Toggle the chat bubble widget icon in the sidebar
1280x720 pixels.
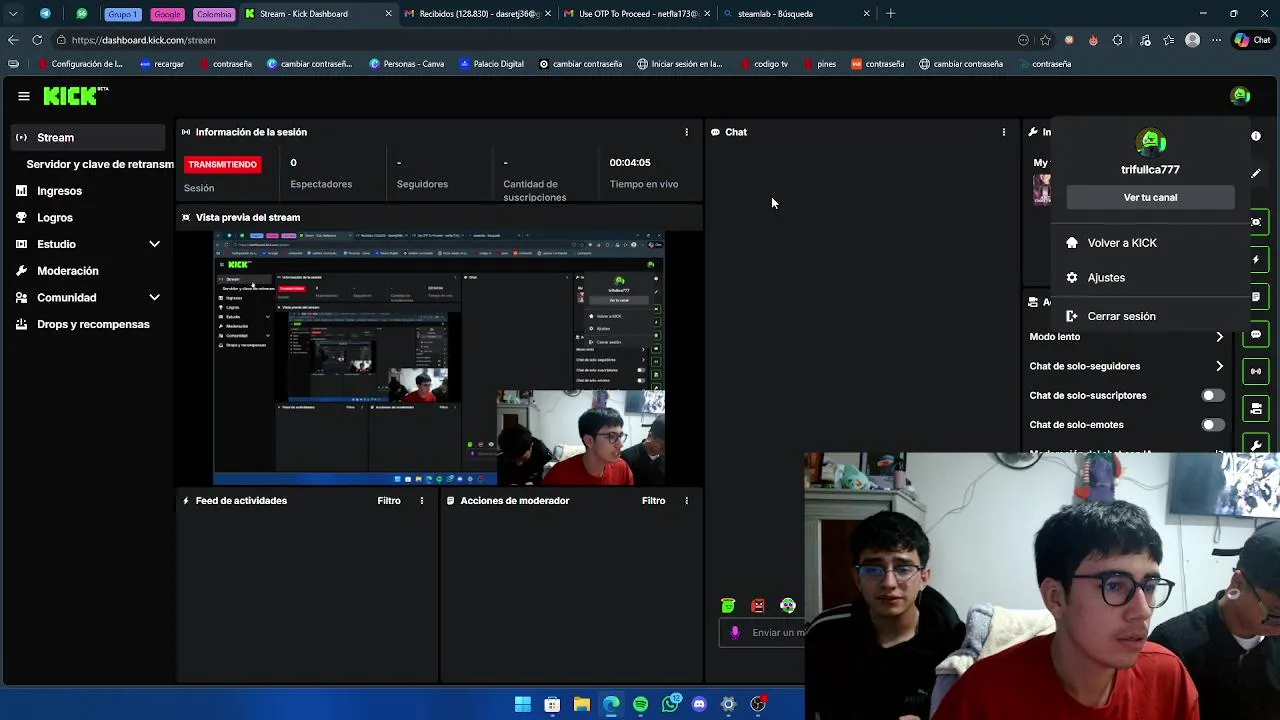coord(1256,334)
